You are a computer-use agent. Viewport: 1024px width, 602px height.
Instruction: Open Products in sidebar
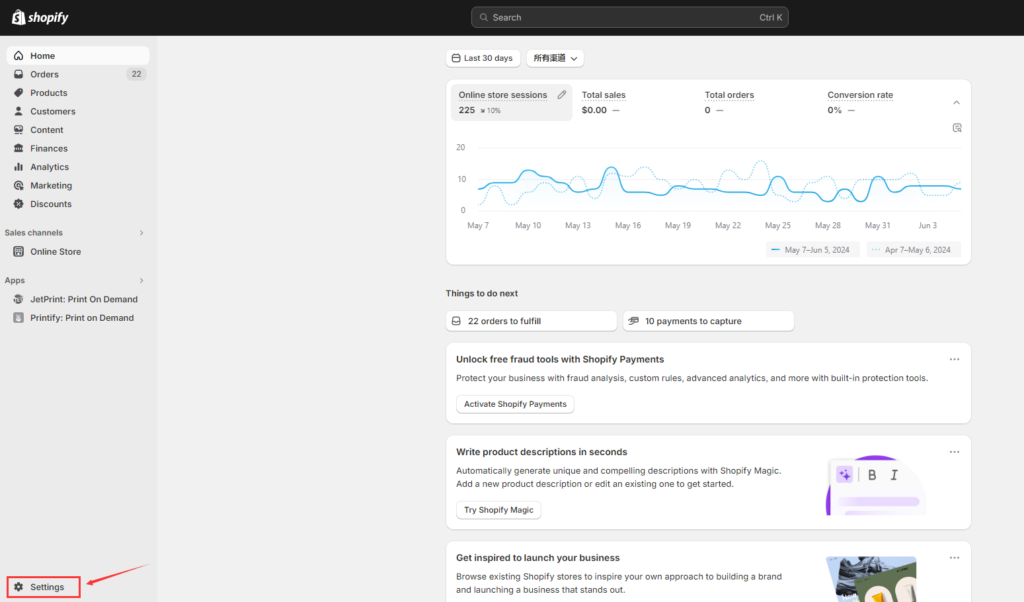(x=78, y=93)
